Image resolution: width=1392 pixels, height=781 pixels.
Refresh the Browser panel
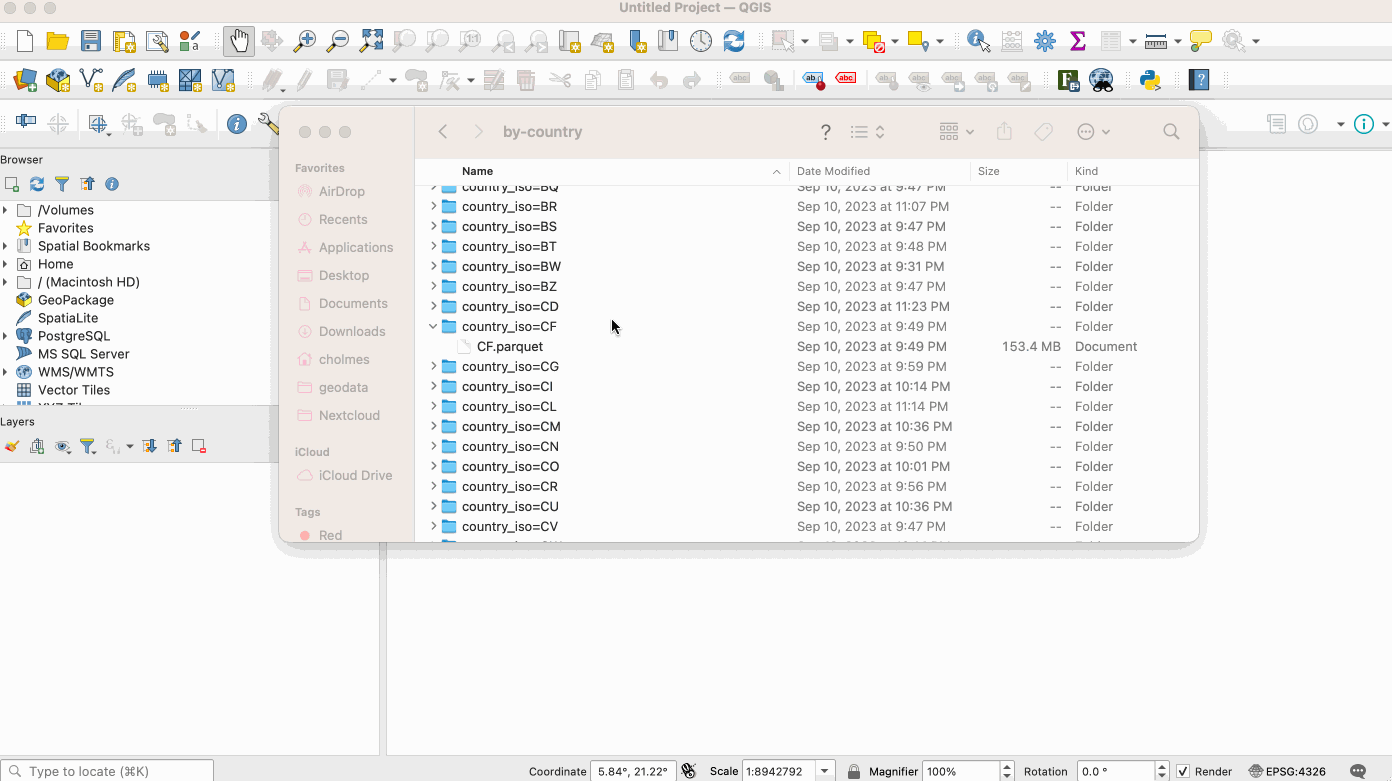click(x=37, y=184)
